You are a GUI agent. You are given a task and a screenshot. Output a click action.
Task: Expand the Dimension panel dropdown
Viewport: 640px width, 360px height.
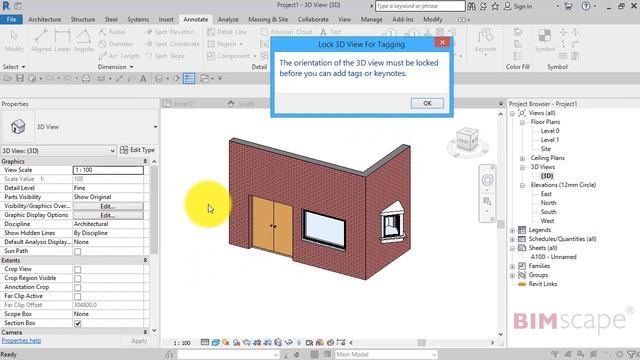[116, 67]
